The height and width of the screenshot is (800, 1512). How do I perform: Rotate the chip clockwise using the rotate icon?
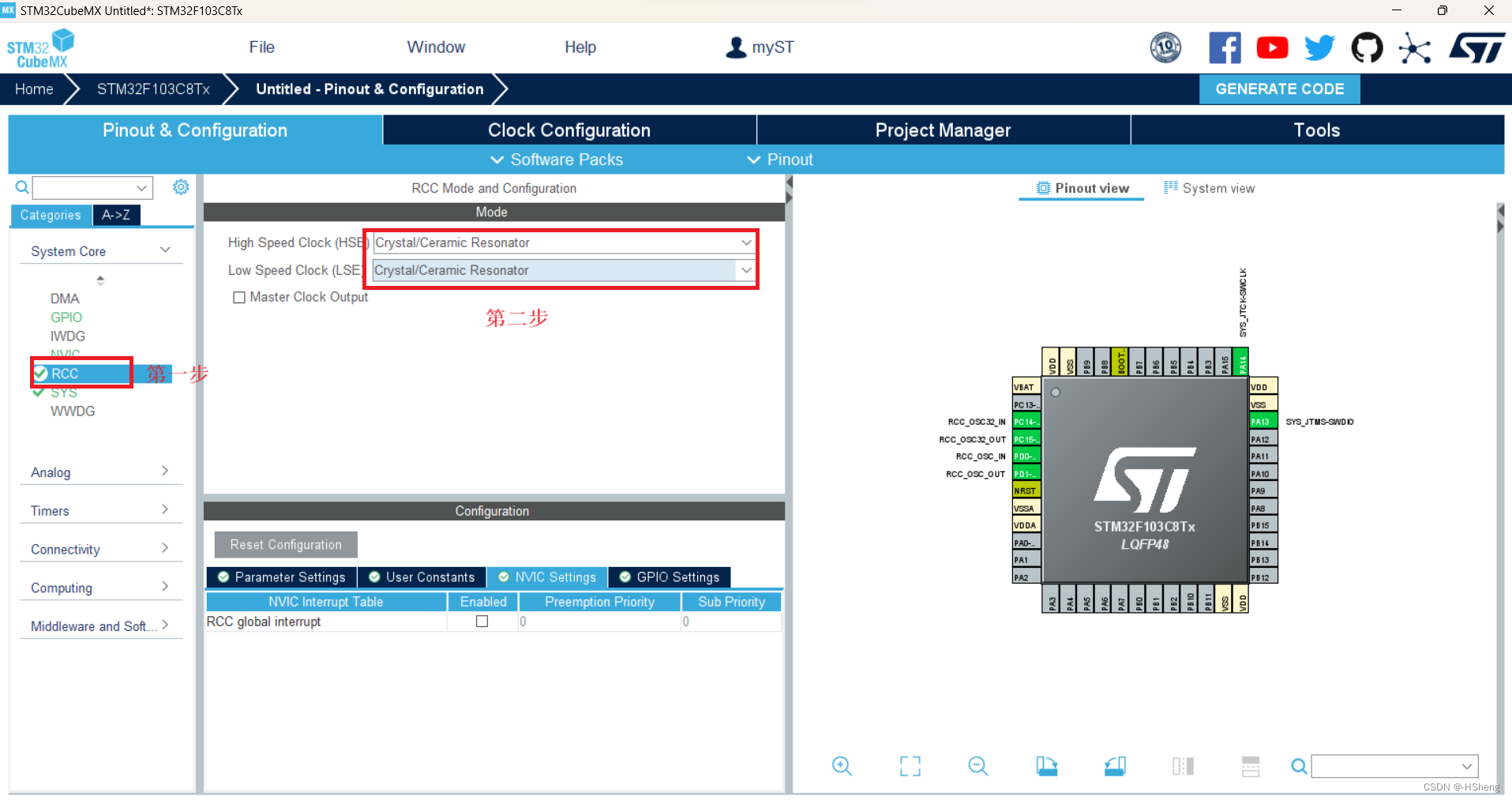(1046, 765)
